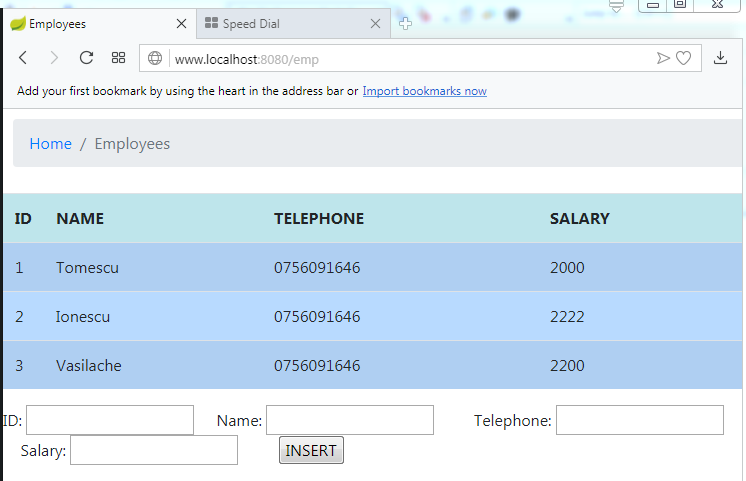The width and height of the screenshot is (746, 481).
Task: Select the Employees tab
Action: click(x=90, y=23)
